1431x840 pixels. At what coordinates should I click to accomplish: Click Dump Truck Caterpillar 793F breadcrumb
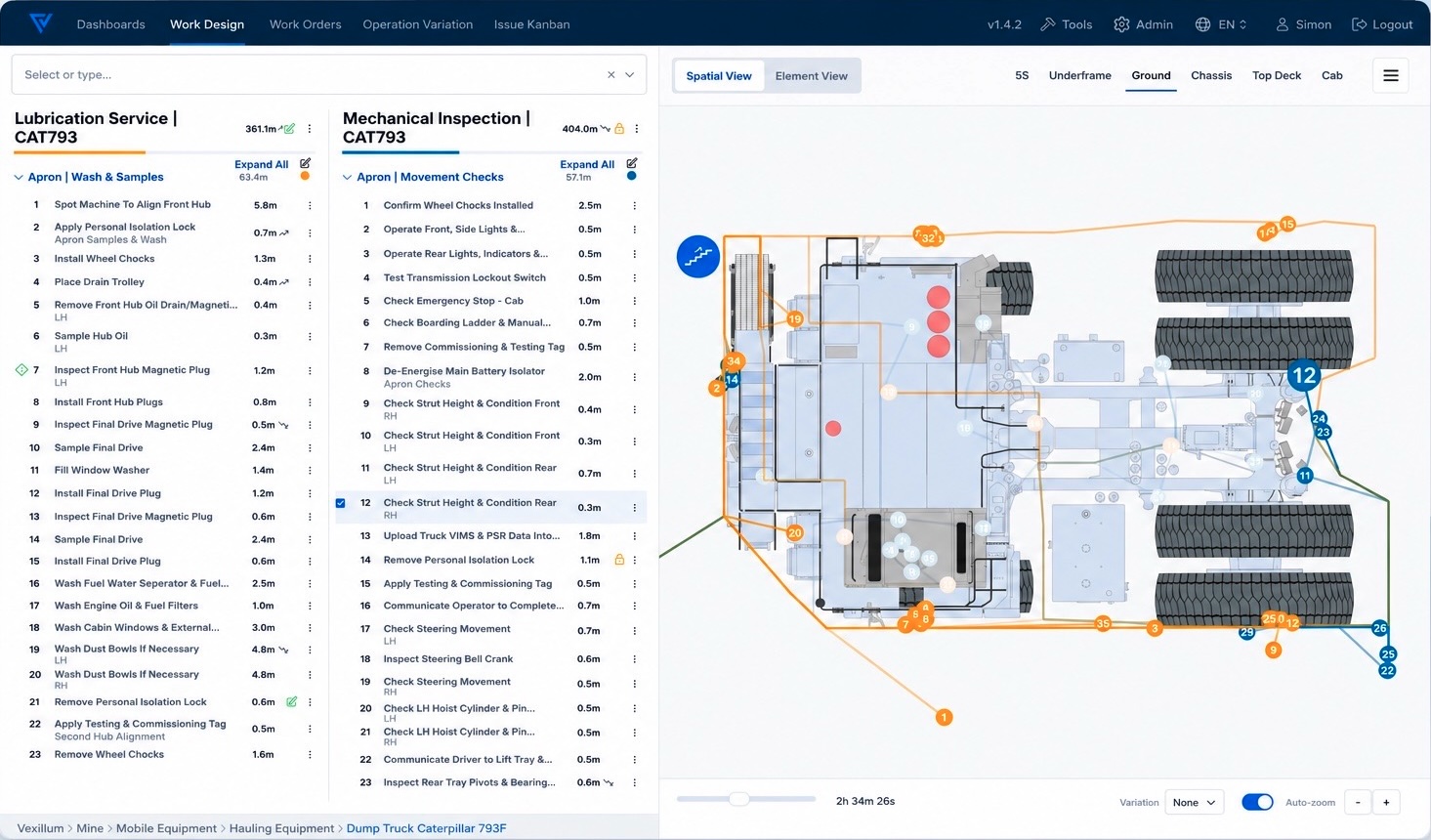click(426, 828)
